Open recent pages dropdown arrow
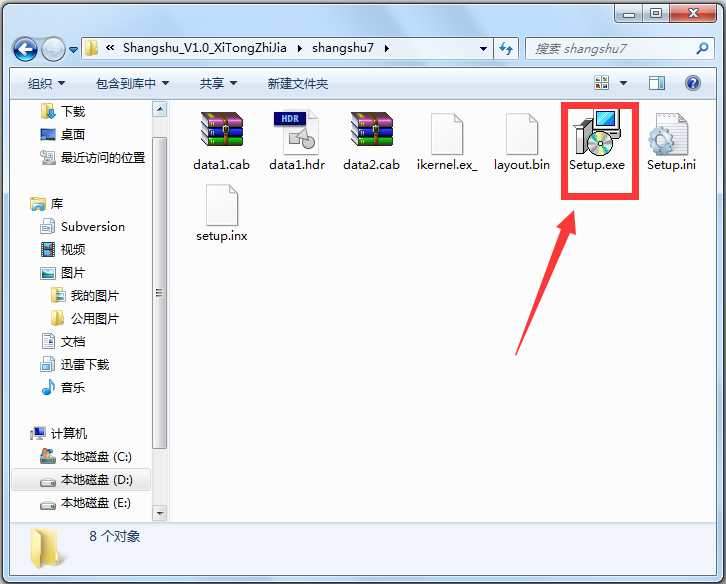Image resolution: width=726 pixels, height=584 pixels. coord(73,50)
